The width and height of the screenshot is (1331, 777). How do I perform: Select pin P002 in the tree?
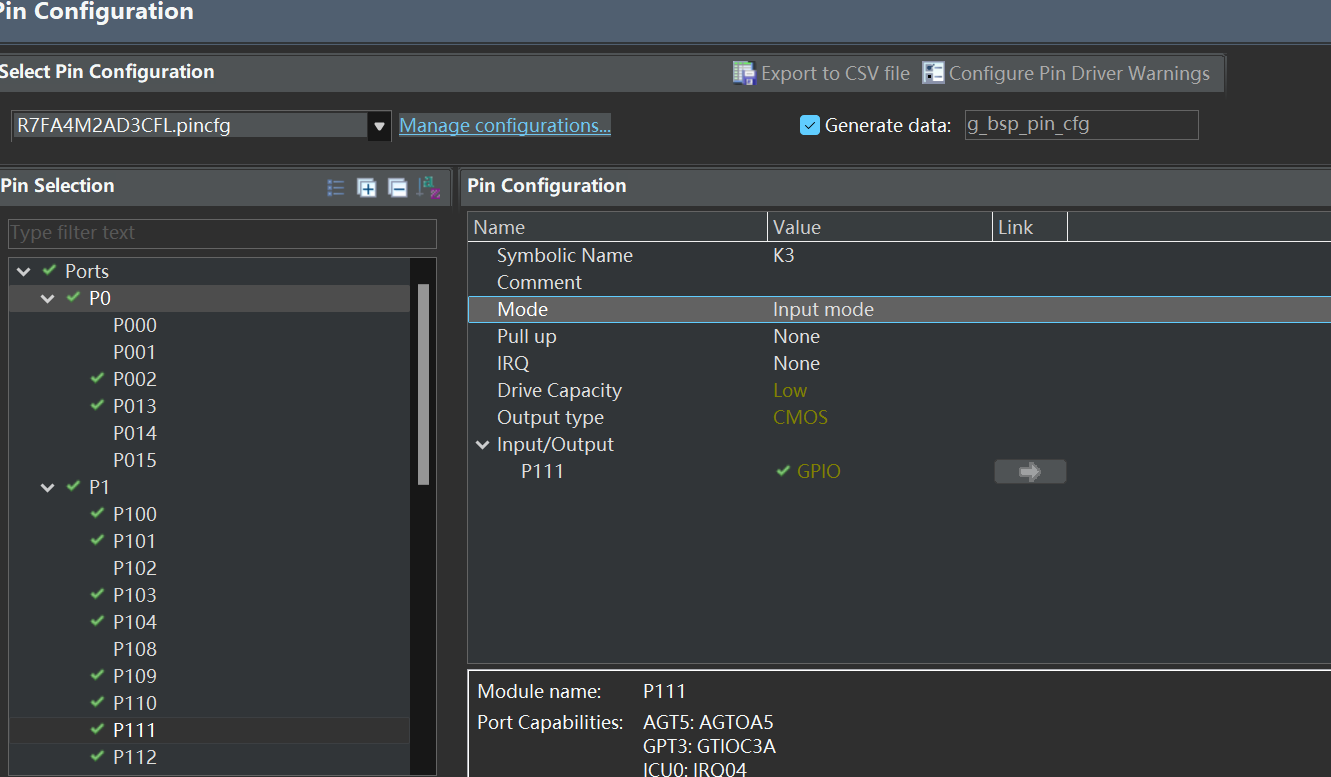click(134, 379)
